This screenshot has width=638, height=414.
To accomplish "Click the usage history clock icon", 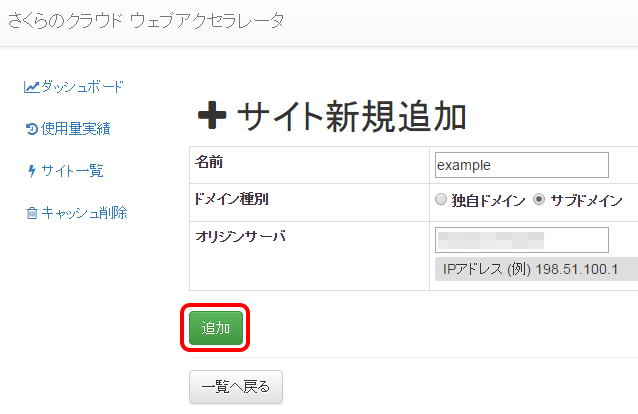I will [32, 129].
